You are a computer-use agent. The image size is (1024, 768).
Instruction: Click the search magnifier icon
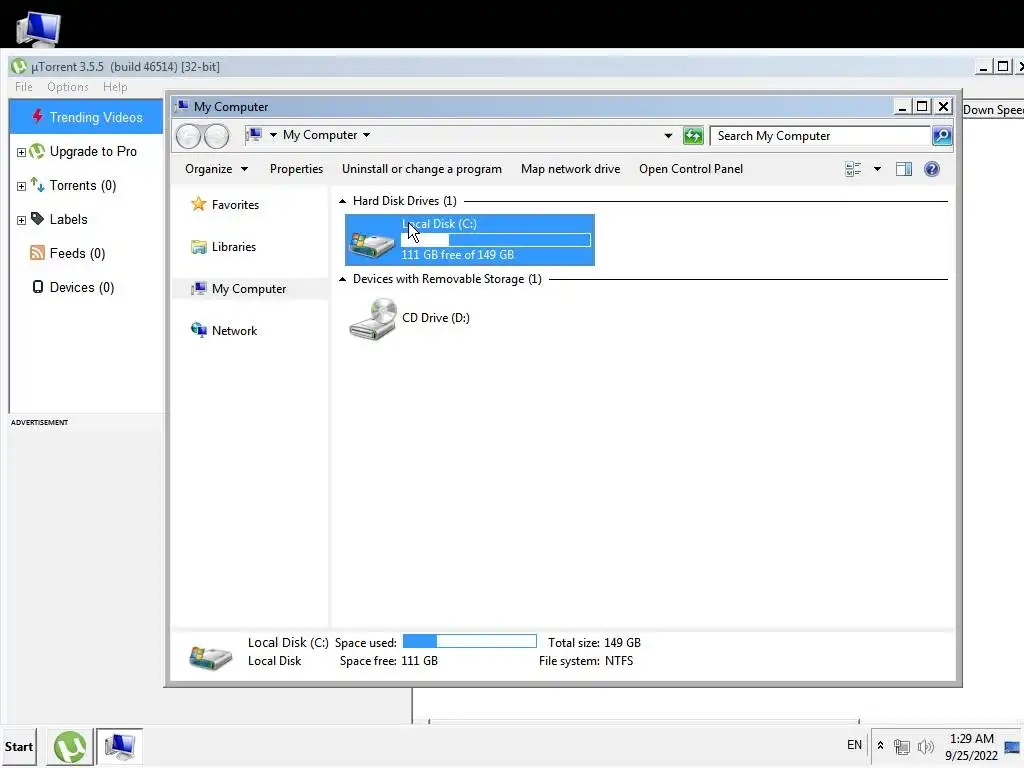pos(942,136)
